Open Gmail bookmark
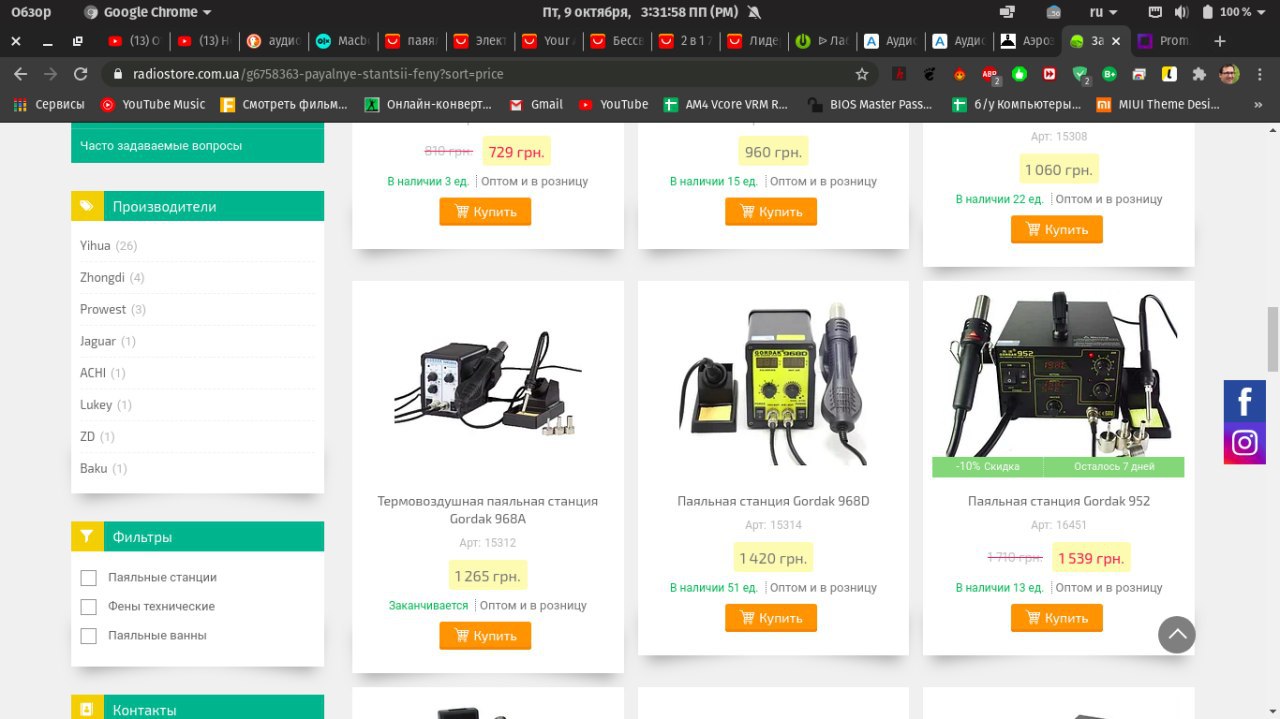 pos(536,104)
